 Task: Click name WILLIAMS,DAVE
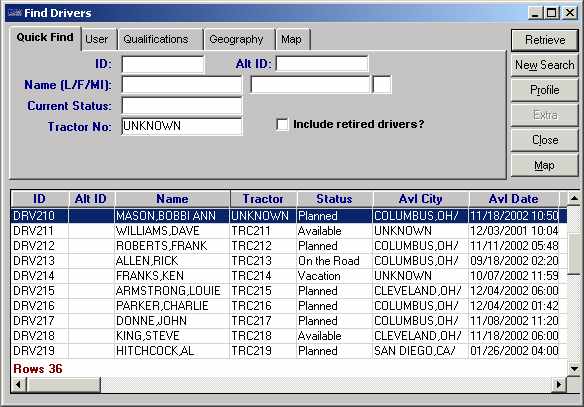[x=158, y=231]
